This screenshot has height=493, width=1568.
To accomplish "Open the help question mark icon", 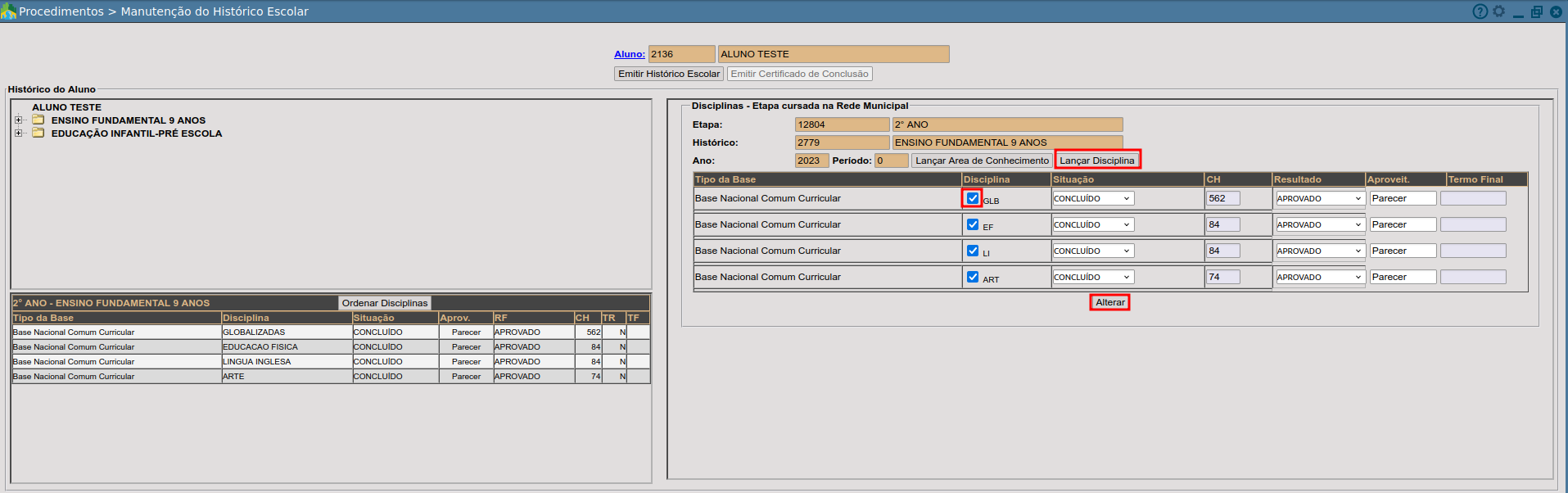I will 1480,11.
